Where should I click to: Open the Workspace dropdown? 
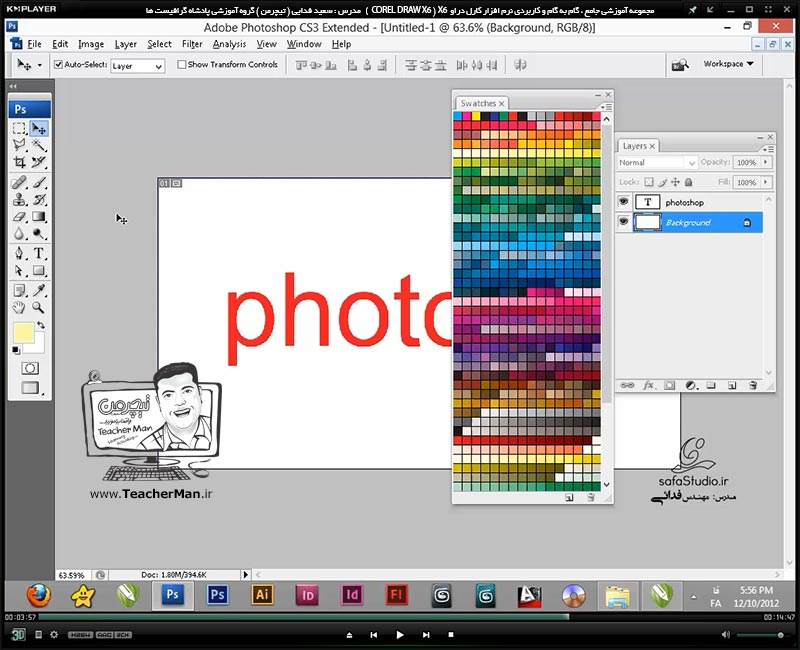click(x=728, y=64)
